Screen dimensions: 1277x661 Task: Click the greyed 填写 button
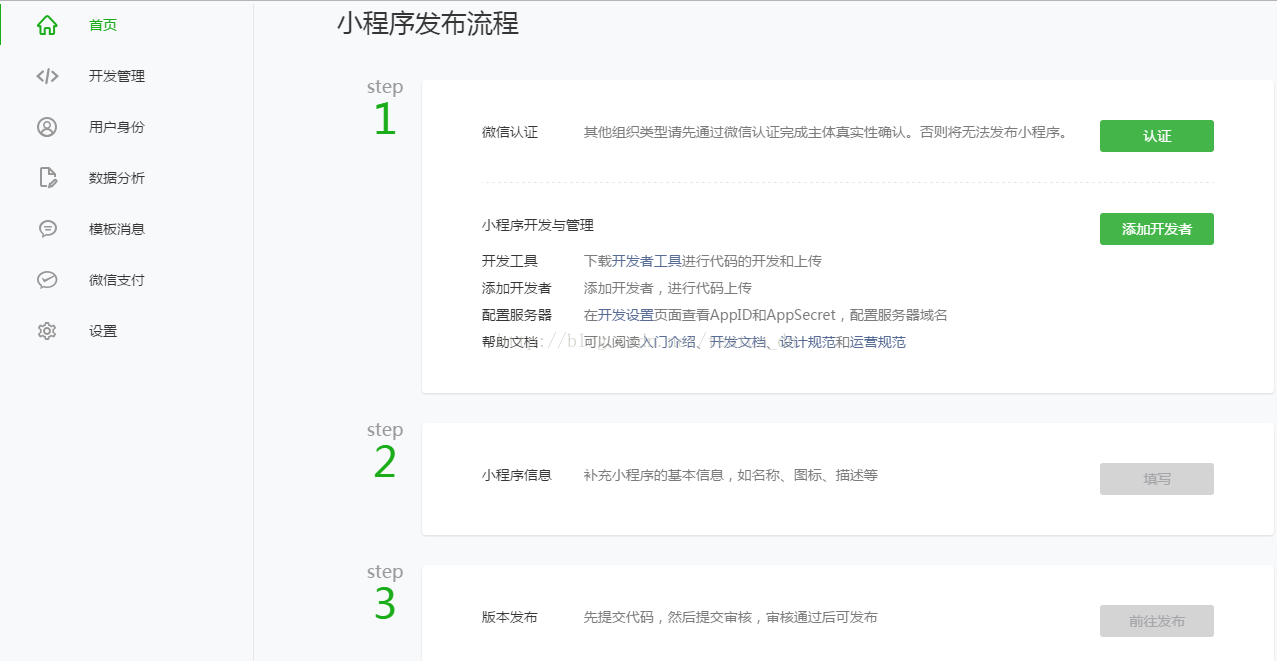click(x=1157, y=479)
